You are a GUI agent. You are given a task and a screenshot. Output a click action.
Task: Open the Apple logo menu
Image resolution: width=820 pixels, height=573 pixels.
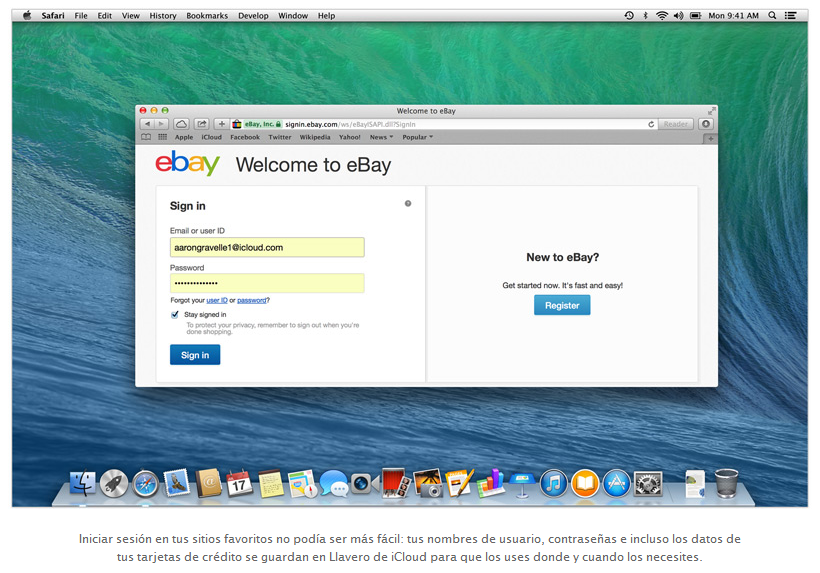pos(27,15)
